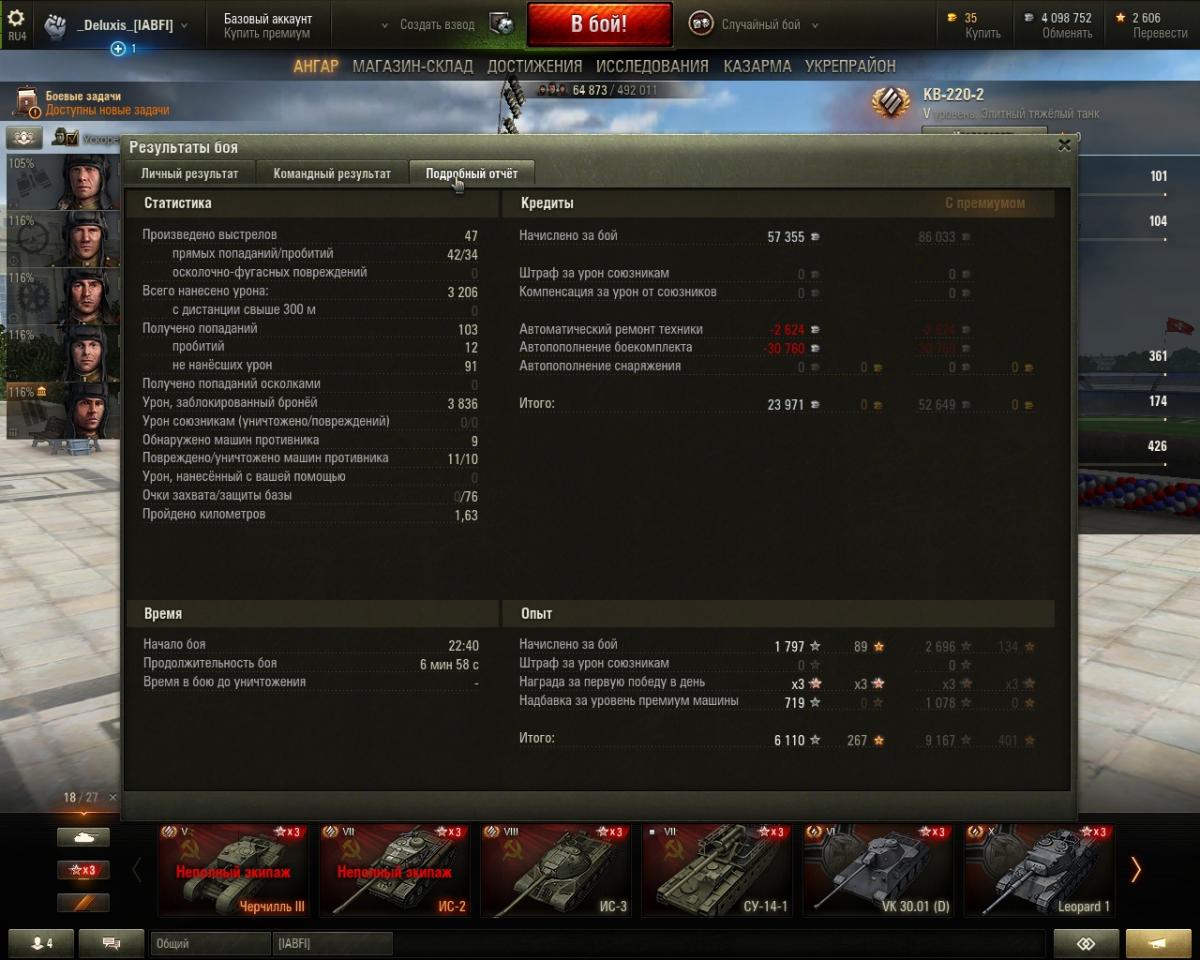Screen dimensions: 1200x960
Task: Open the platoon type icon beside Создать взвод
Action: pyautogui.click(x=502, y=25)
